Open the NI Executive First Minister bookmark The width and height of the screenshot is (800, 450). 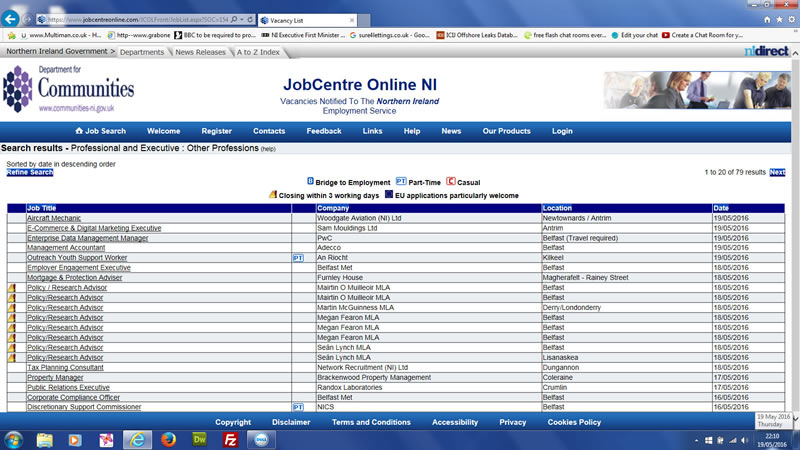[x=303, y=35]
